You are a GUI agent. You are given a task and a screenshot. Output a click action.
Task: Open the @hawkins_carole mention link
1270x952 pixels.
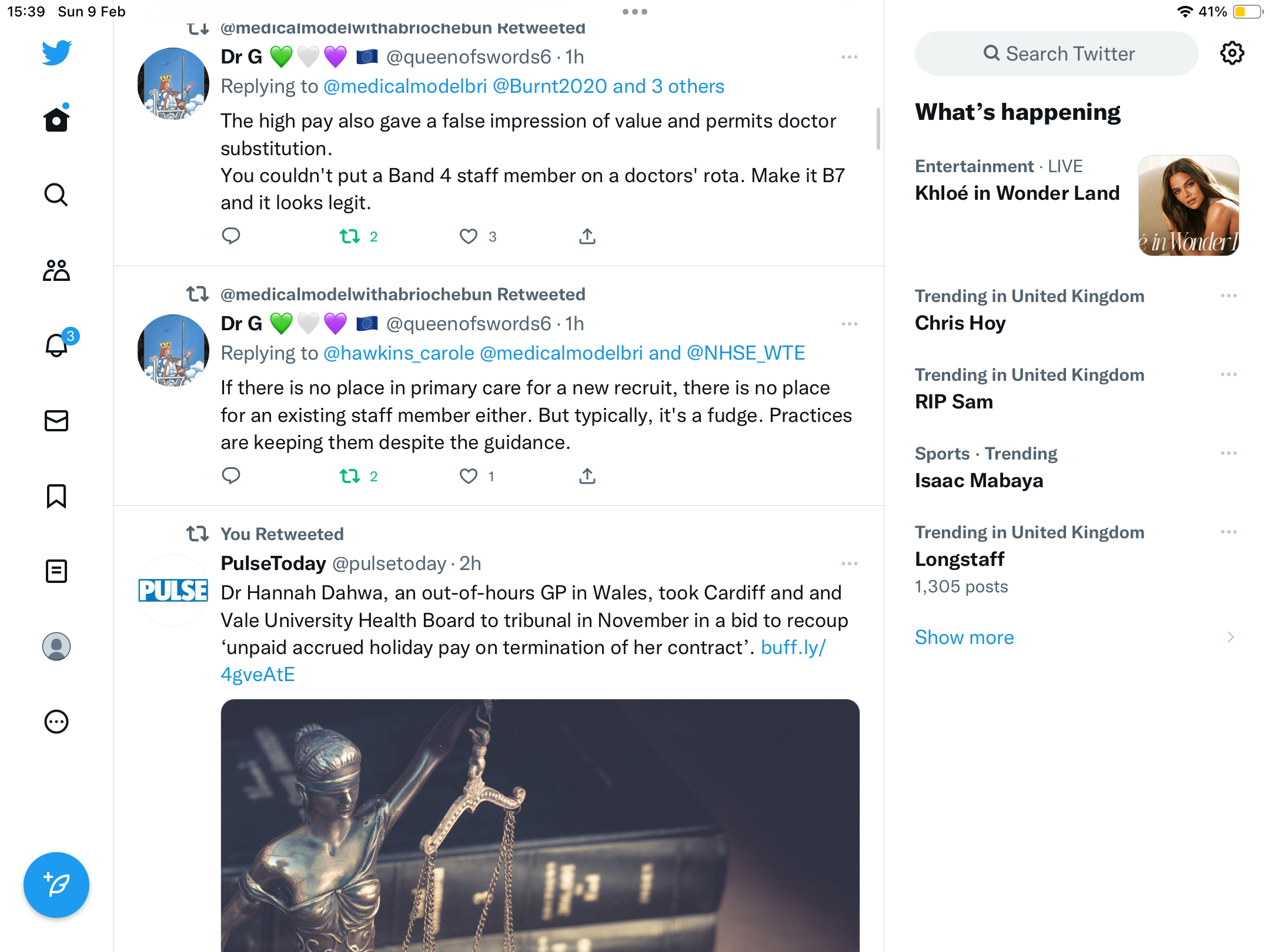coord(399,353)
